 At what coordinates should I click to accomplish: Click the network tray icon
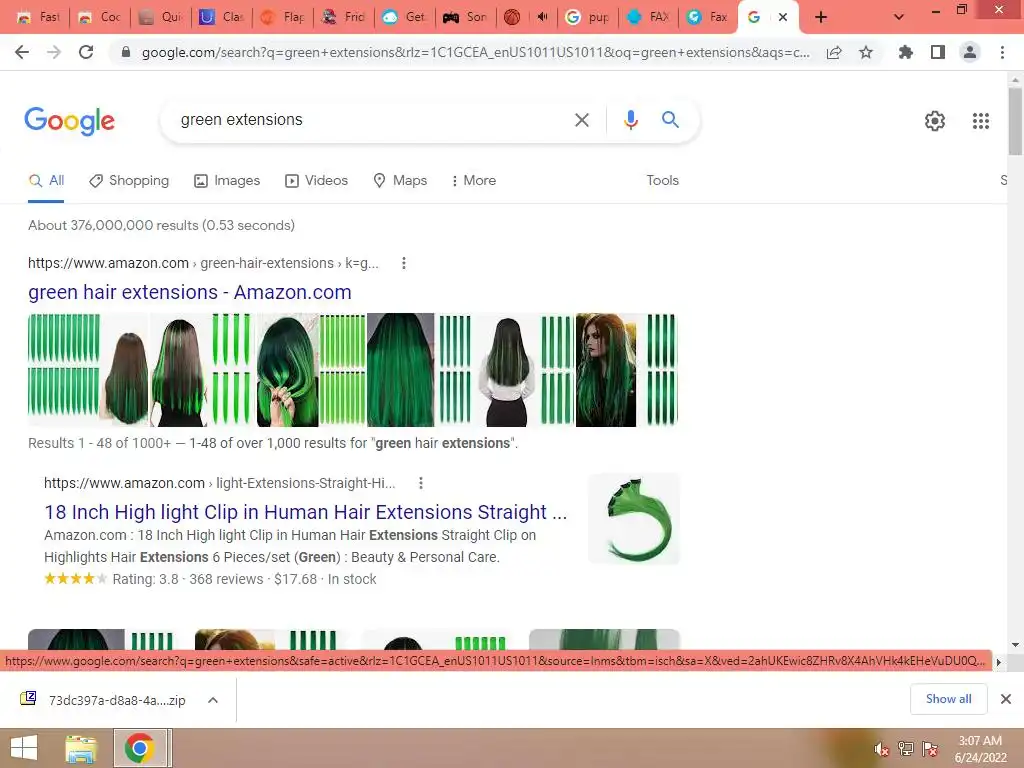905,749
